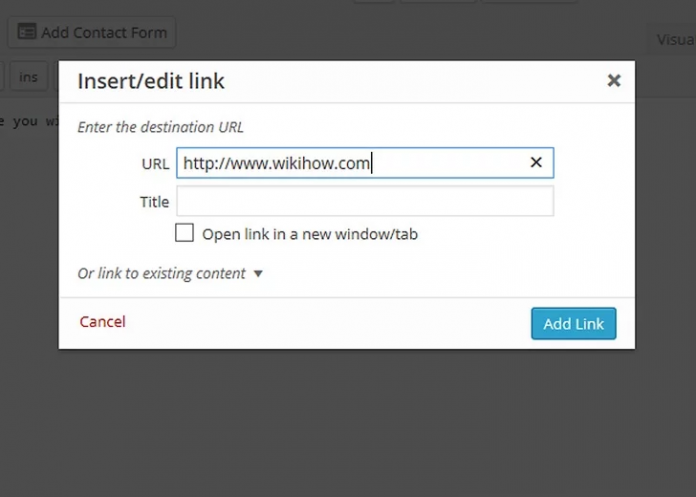Expand the link to existing content arrow

[x=258, y=273]
